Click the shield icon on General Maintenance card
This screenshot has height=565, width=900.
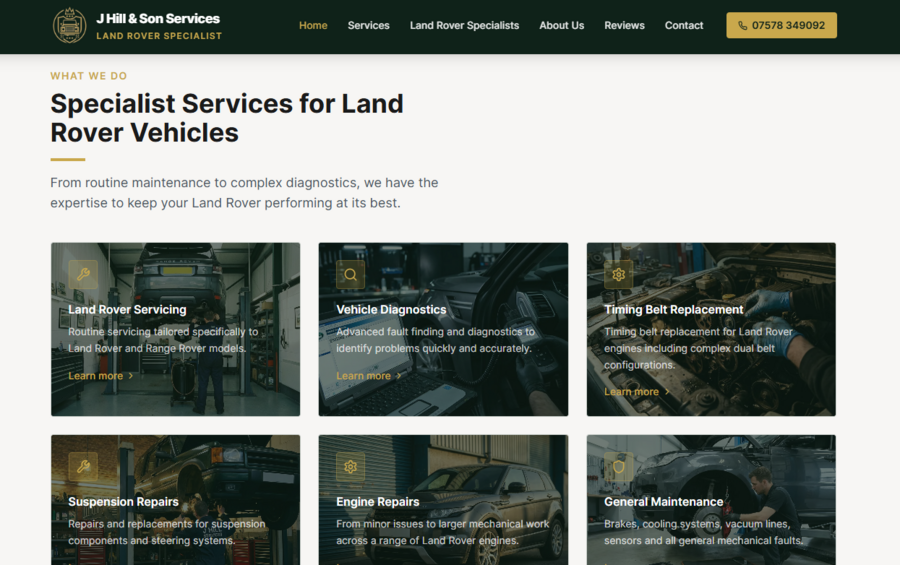point(619,467)
